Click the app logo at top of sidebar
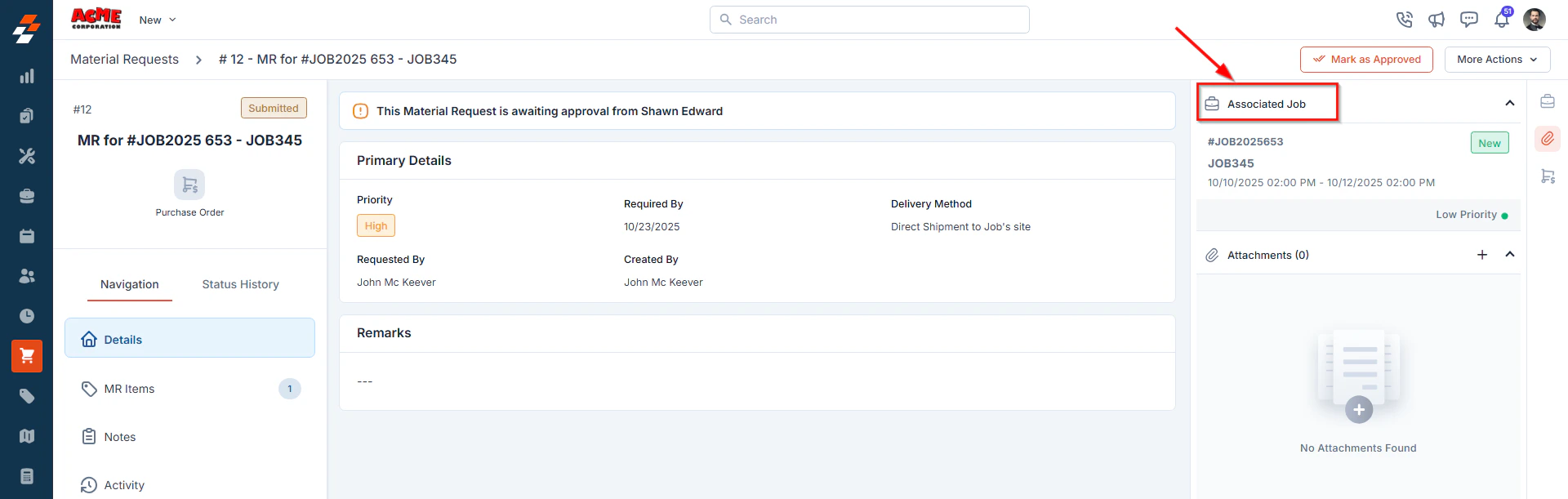The image size is (1568, 499). click(x=26, y=29)
